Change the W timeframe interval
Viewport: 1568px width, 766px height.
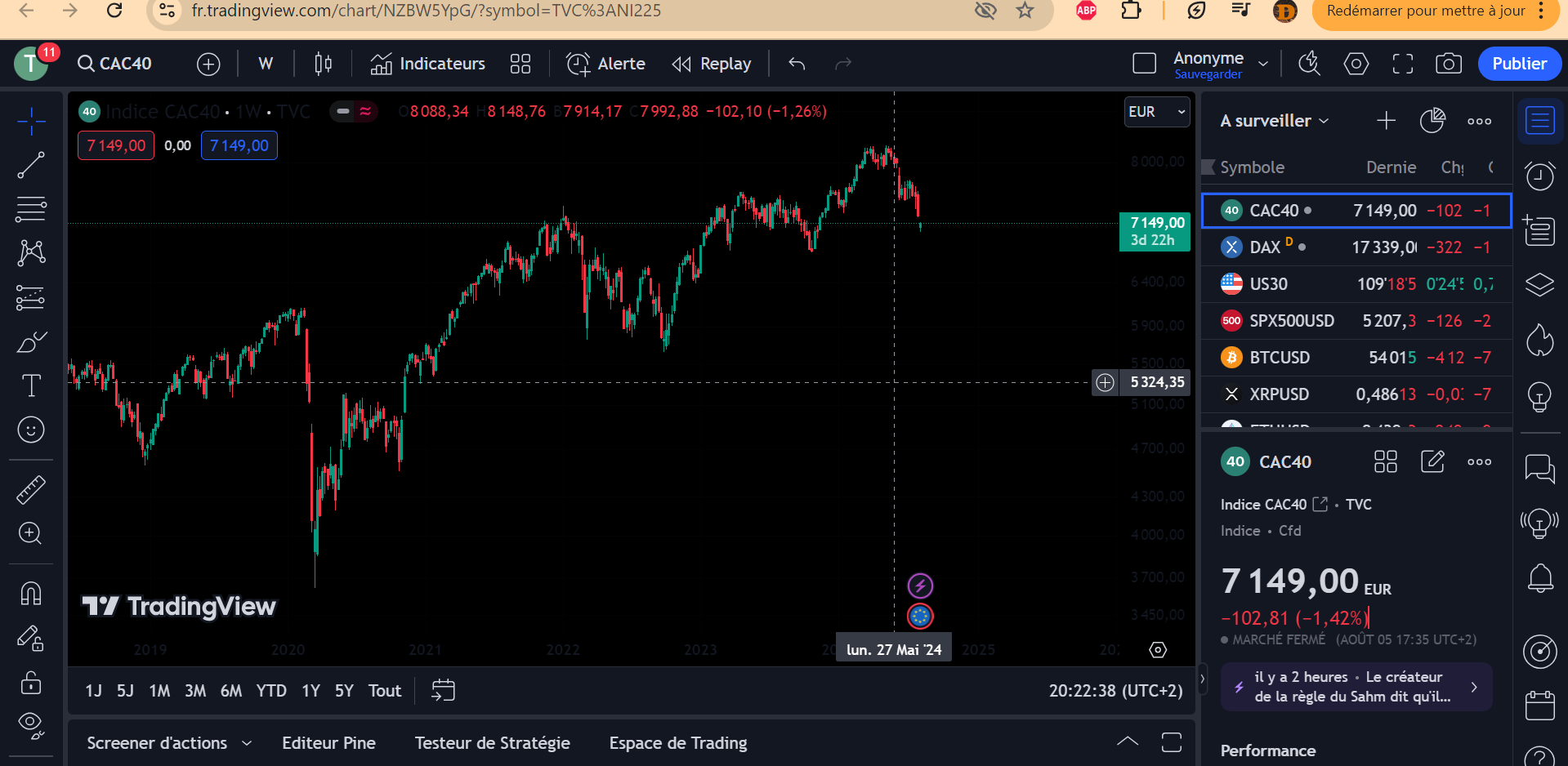266,64
